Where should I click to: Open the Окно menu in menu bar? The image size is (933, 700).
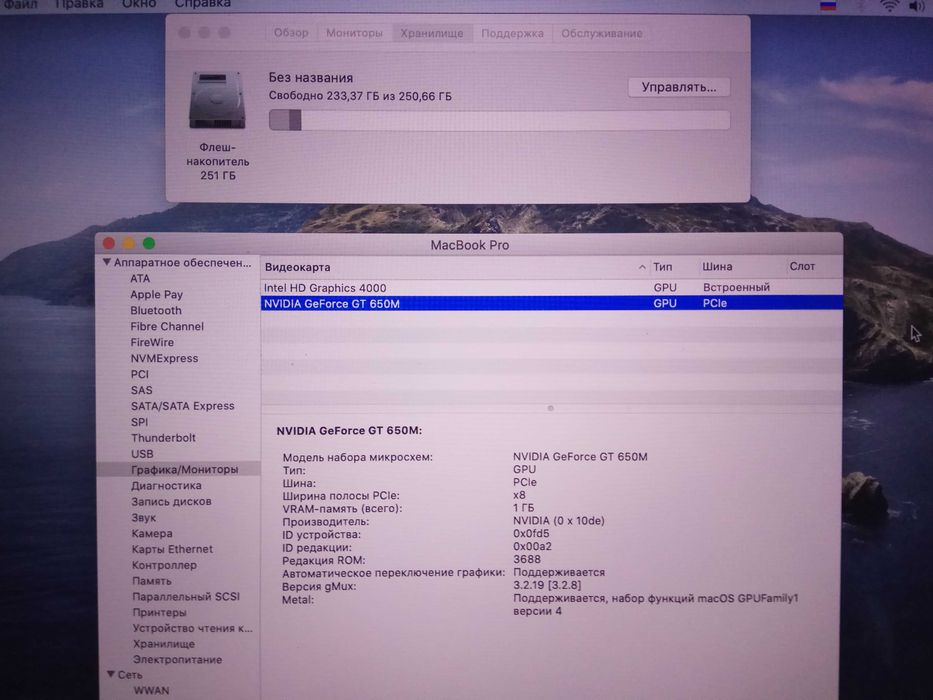[138, 4]
